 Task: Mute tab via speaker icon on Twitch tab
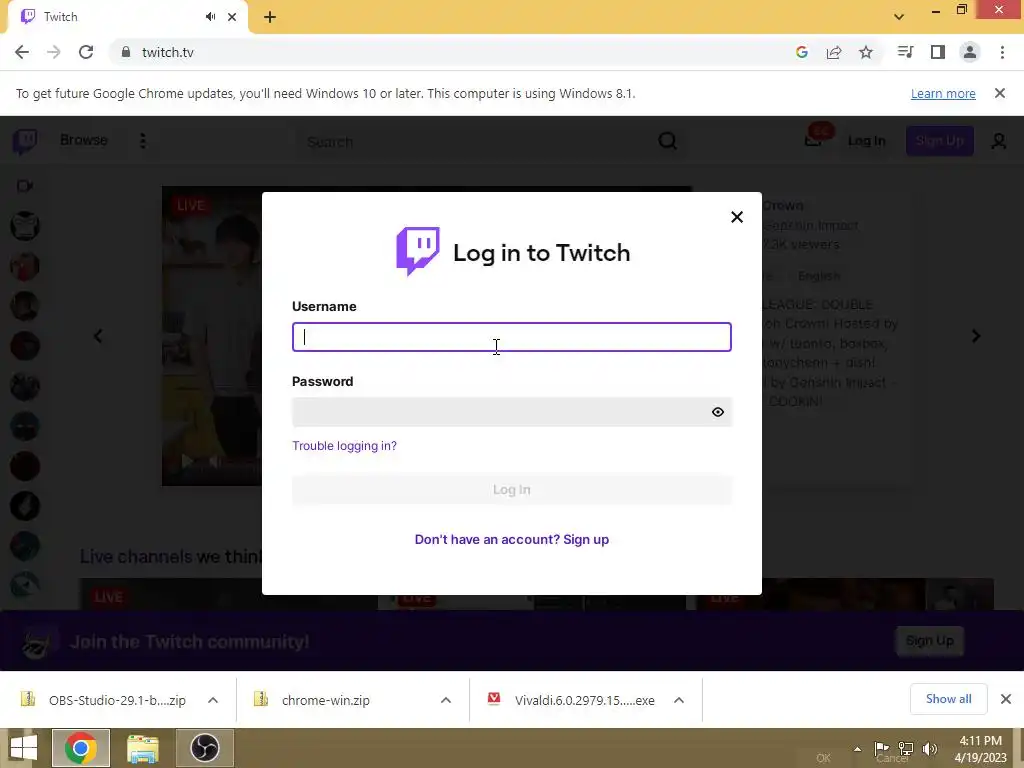[x=210, y=17]
